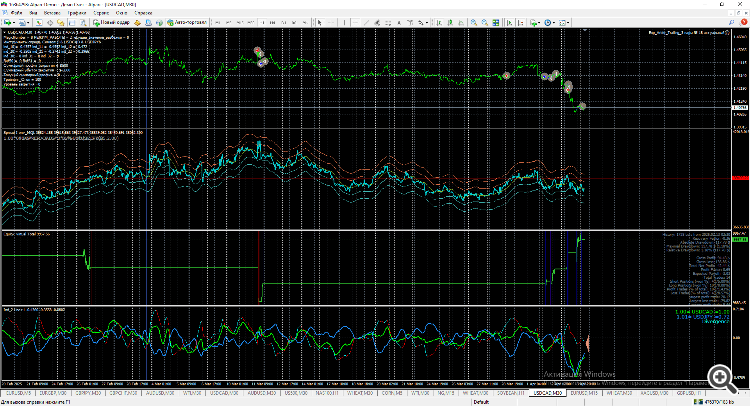The image size is (750, 406).
Task: Switch to the SOYBEAN,H1 chart tab
Action: tap(510, 393)
